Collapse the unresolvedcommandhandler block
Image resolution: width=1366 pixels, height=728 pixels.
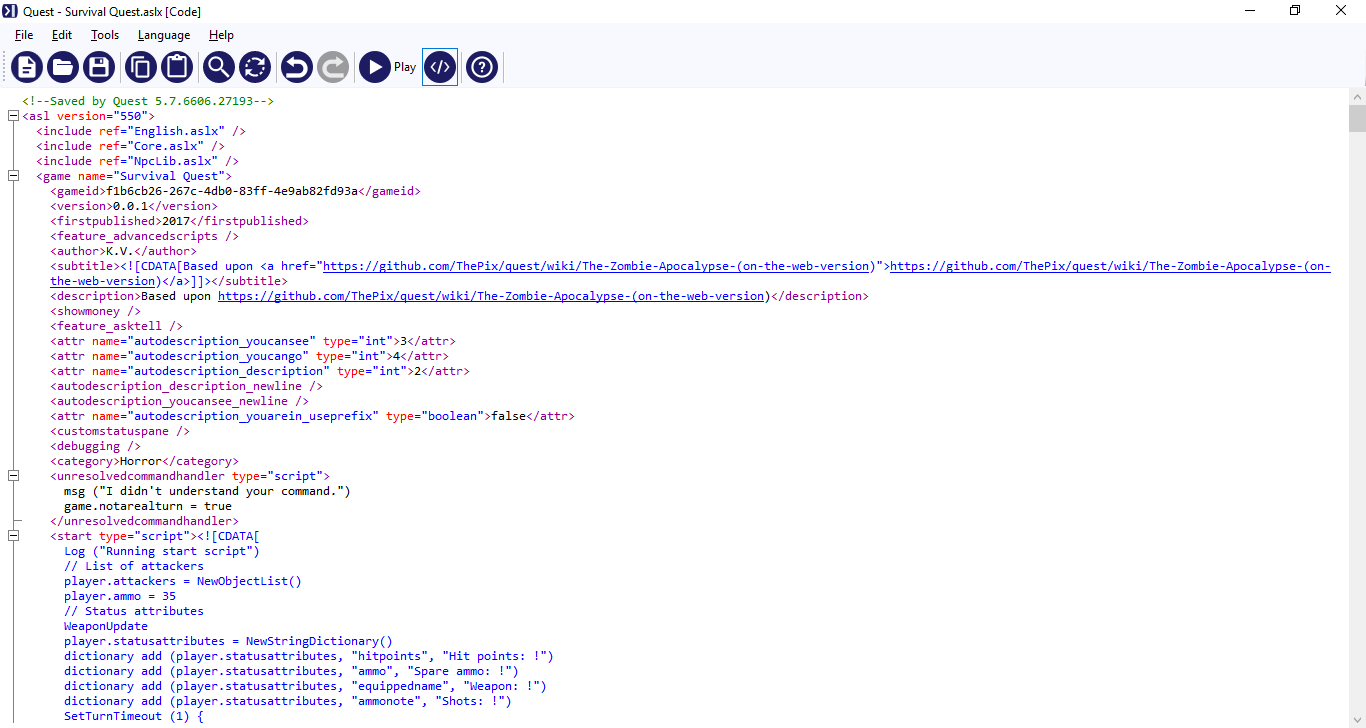13,475
